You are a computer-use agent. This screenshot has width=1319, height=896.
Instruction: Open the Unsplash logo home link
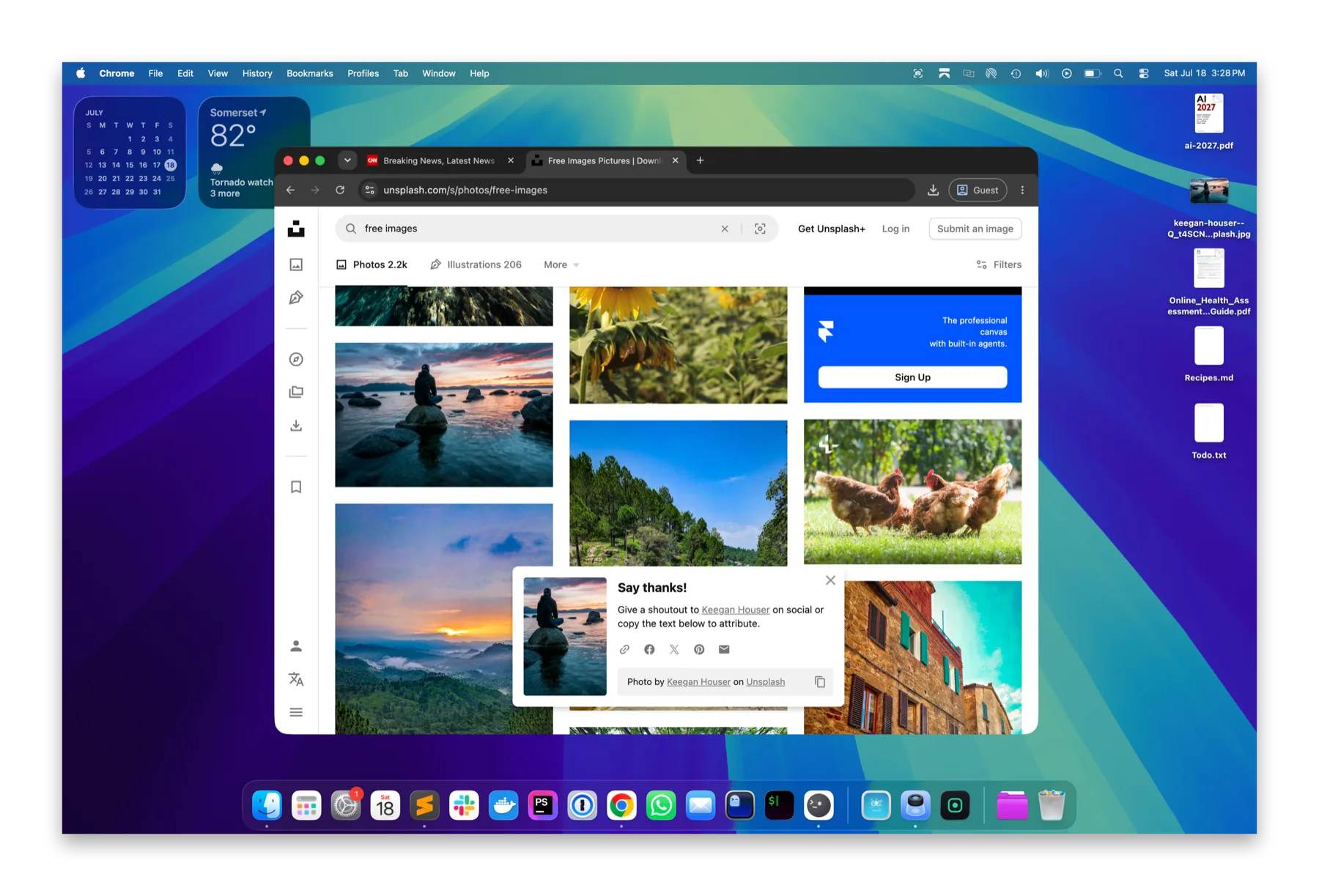tap(296, 229)
